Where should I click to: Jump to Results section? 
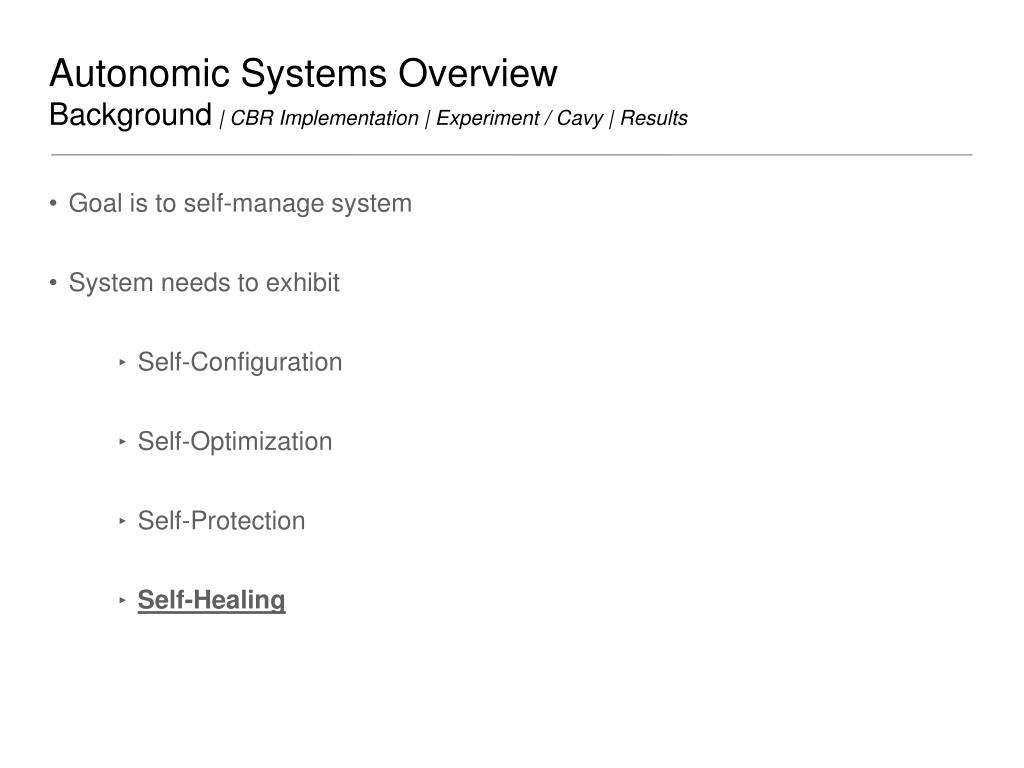click(x=654, y=118)
